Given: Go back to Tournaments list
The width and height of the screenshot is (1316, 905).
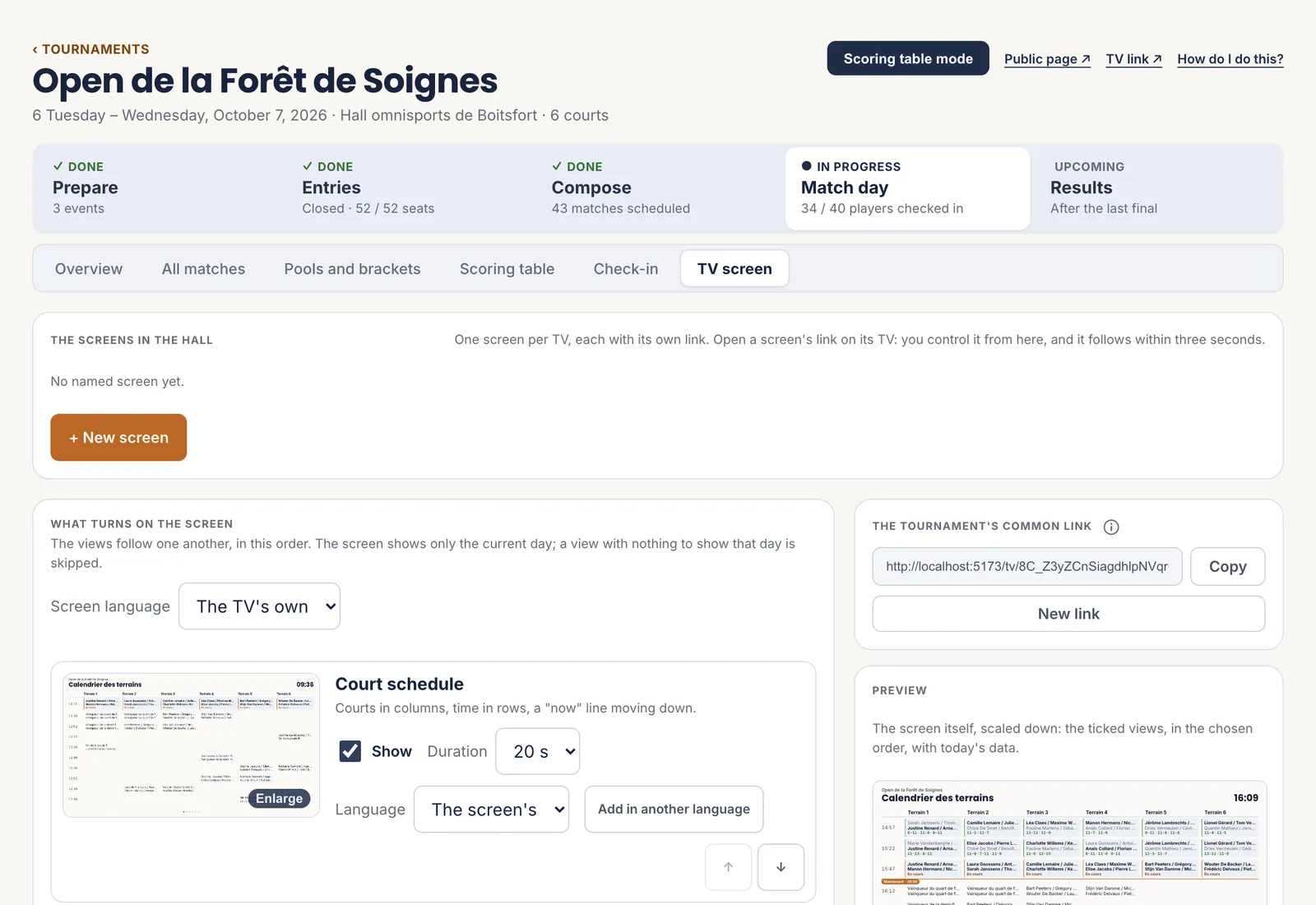Looking at the screenshot, I should 90,49.
